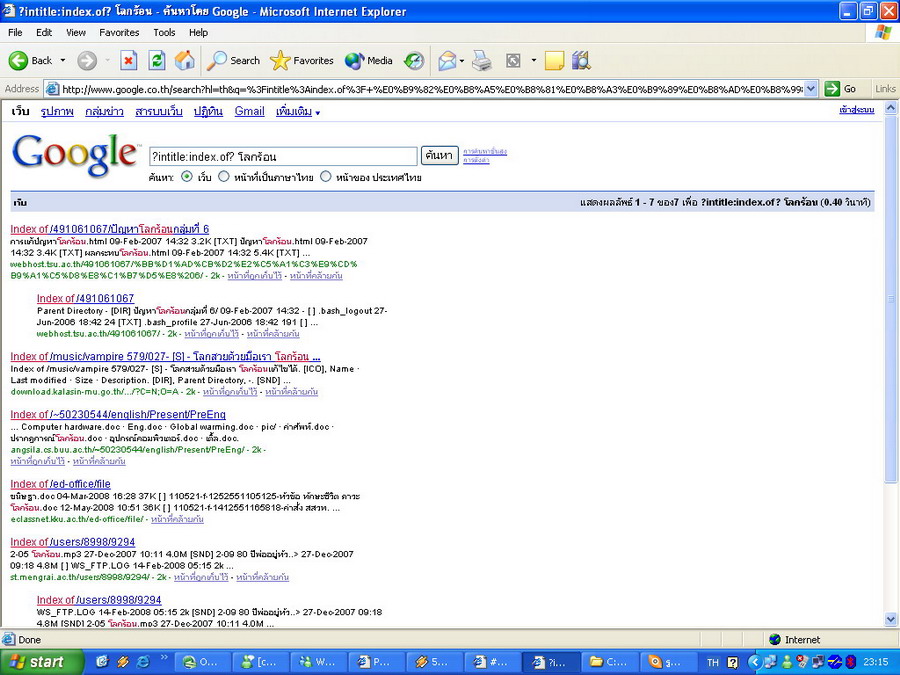Open result Index of /music/vampire 579/027

165,356
